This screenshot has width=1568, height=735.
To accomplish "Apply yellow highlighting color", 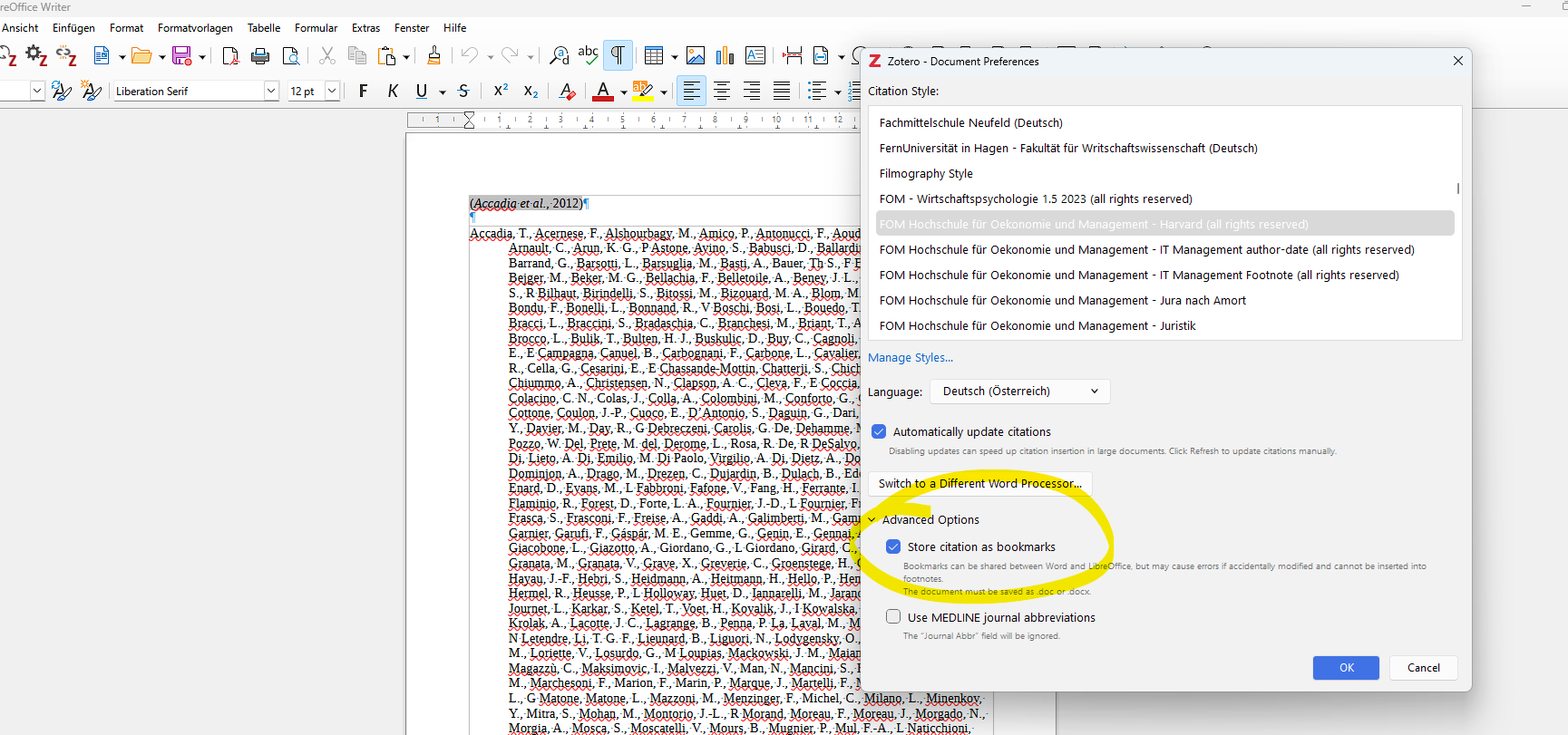I will 643,91.
